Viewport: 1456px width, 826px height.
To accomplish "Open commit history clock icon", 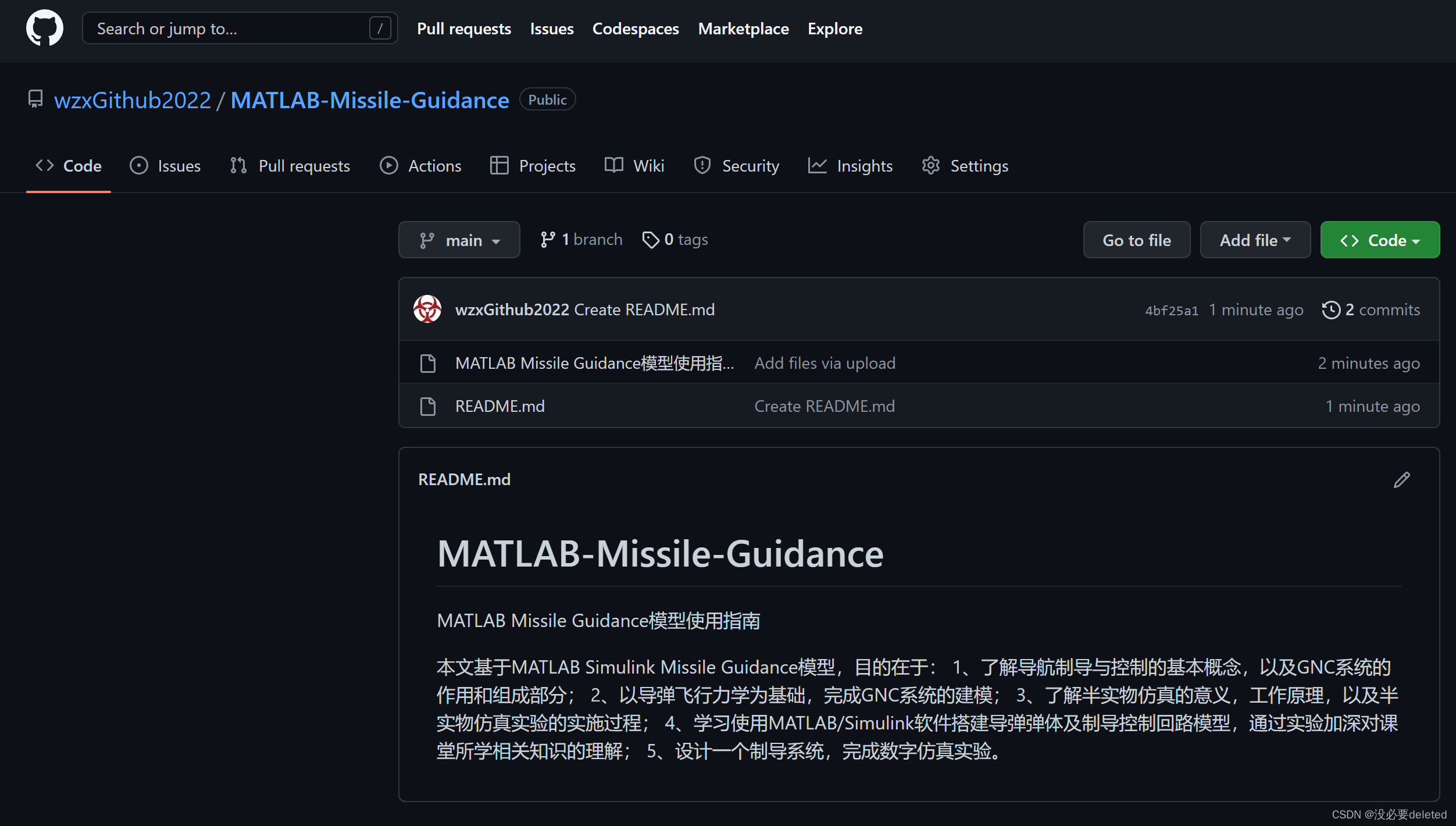I will pos(1330,310).
